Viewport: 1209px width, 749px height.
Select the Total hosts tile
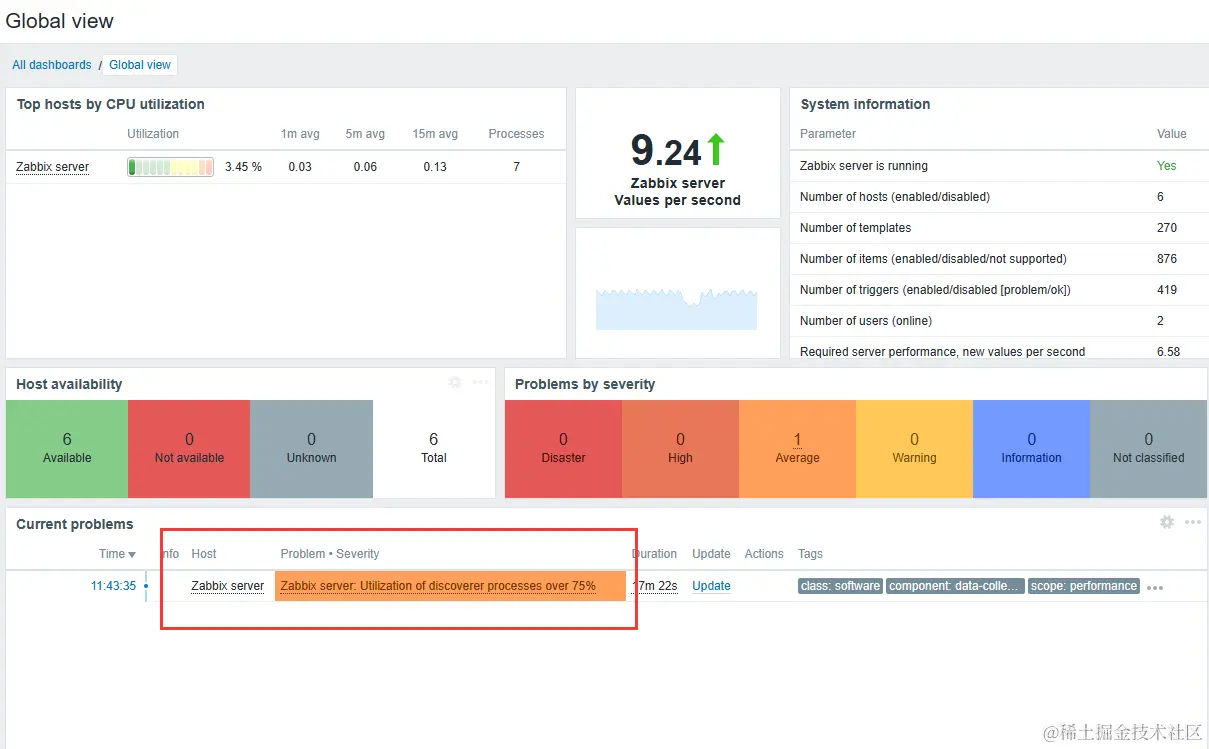point(434,449)
